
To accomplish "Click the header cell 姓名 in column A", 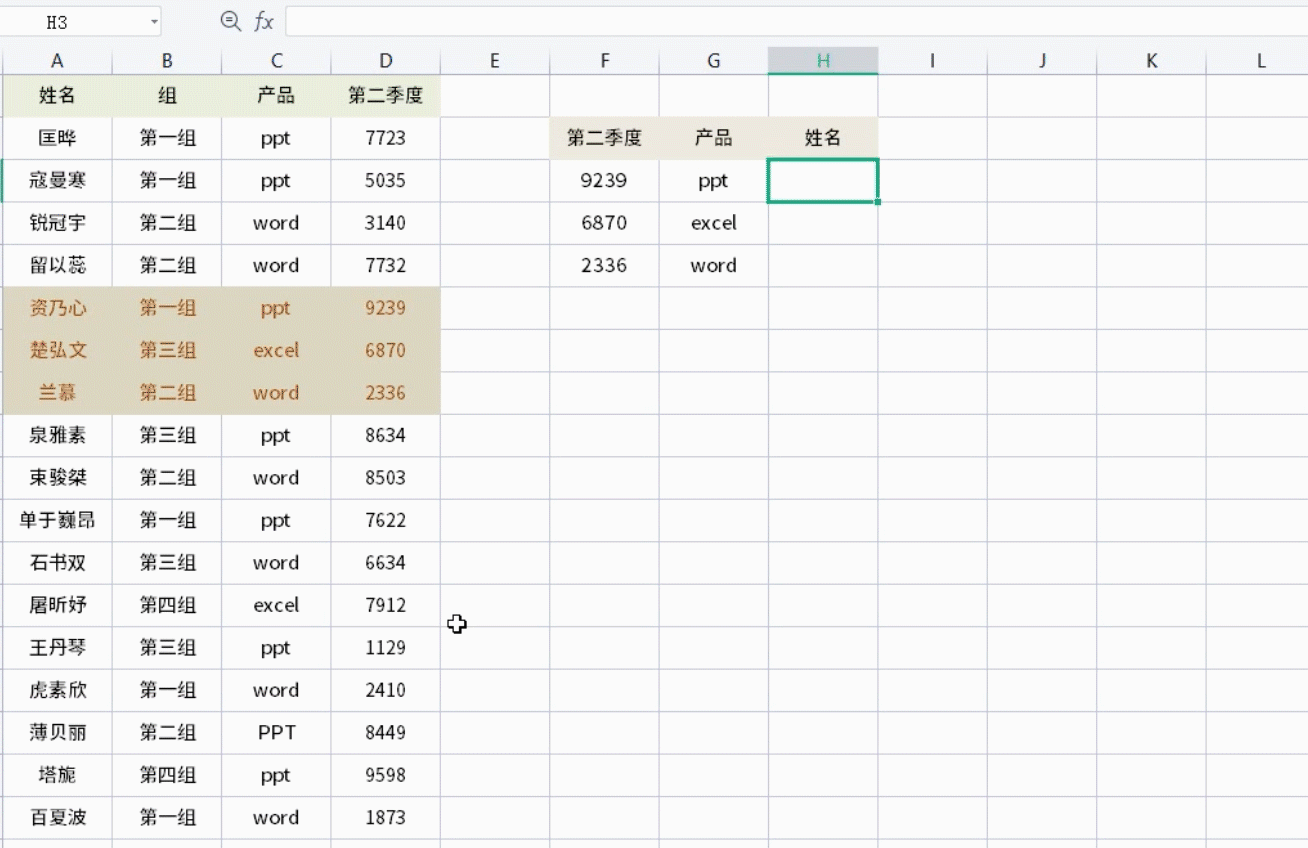I will pos(57,96).
